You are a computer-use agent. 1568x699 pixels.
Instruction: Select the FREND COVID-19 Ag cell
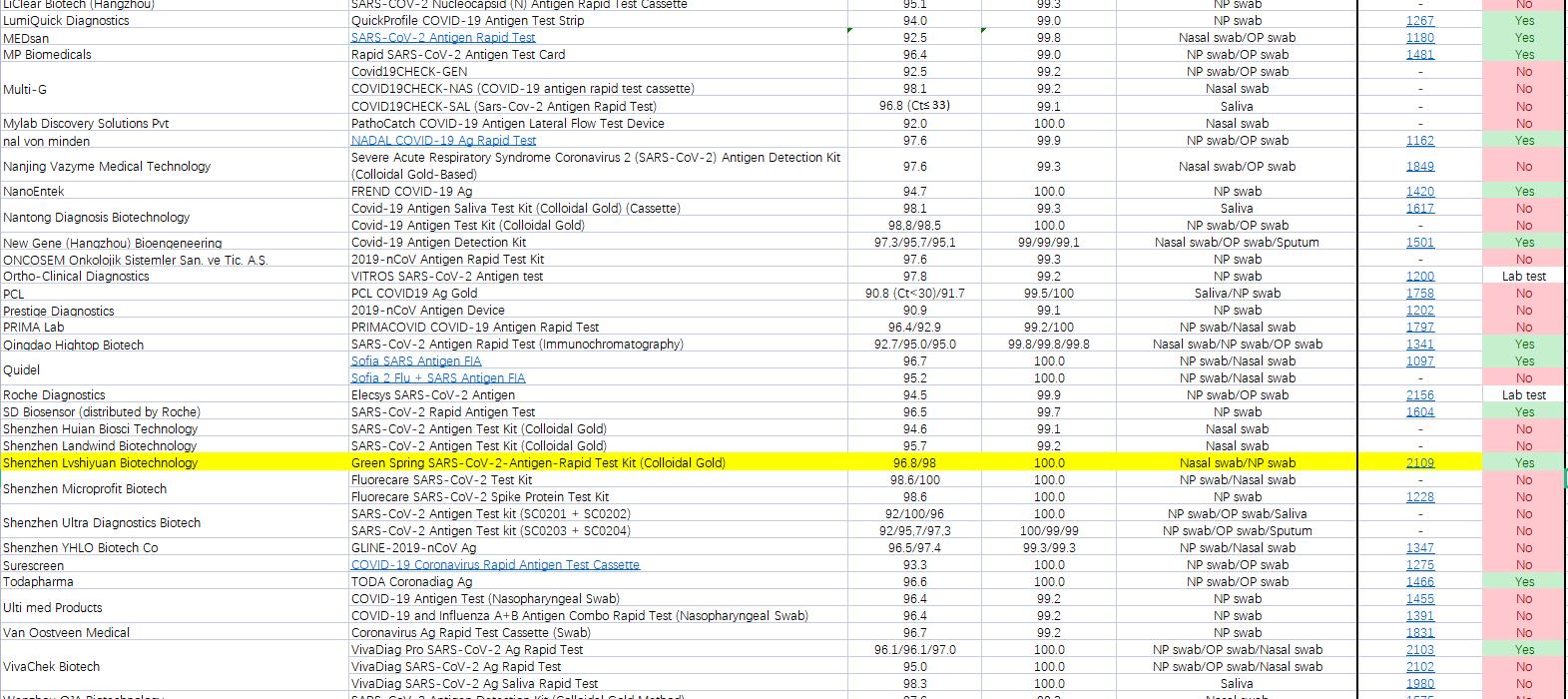(411, 192)
